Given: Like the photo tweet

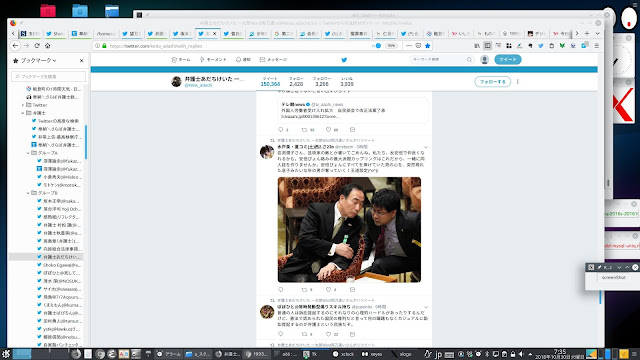Looking at the screenshot, I should (329, 289).
